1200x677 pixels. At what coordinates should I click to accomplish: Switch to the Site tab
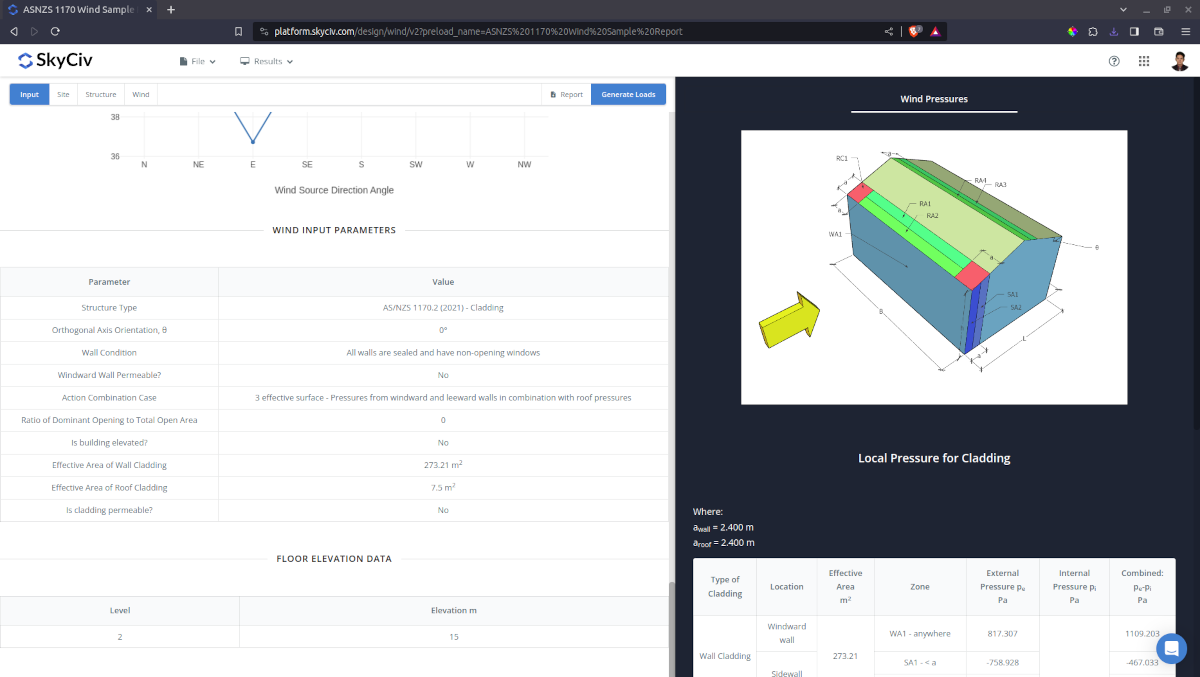[x=63, y=95]
